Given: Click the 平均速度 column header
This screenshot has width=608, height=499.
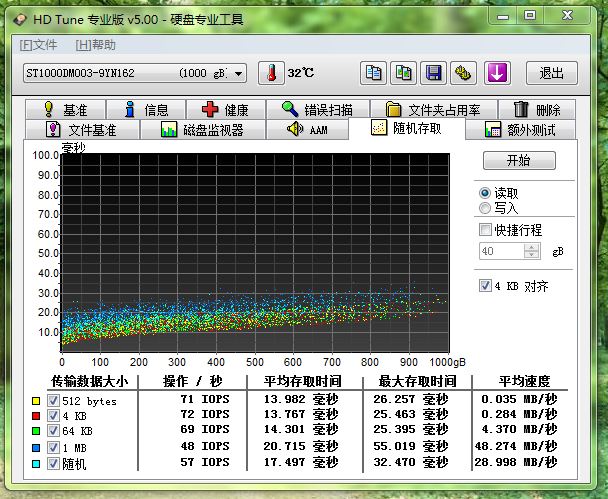Looking at the screenshot, I should pyautogui.click(x=524, y=381).
